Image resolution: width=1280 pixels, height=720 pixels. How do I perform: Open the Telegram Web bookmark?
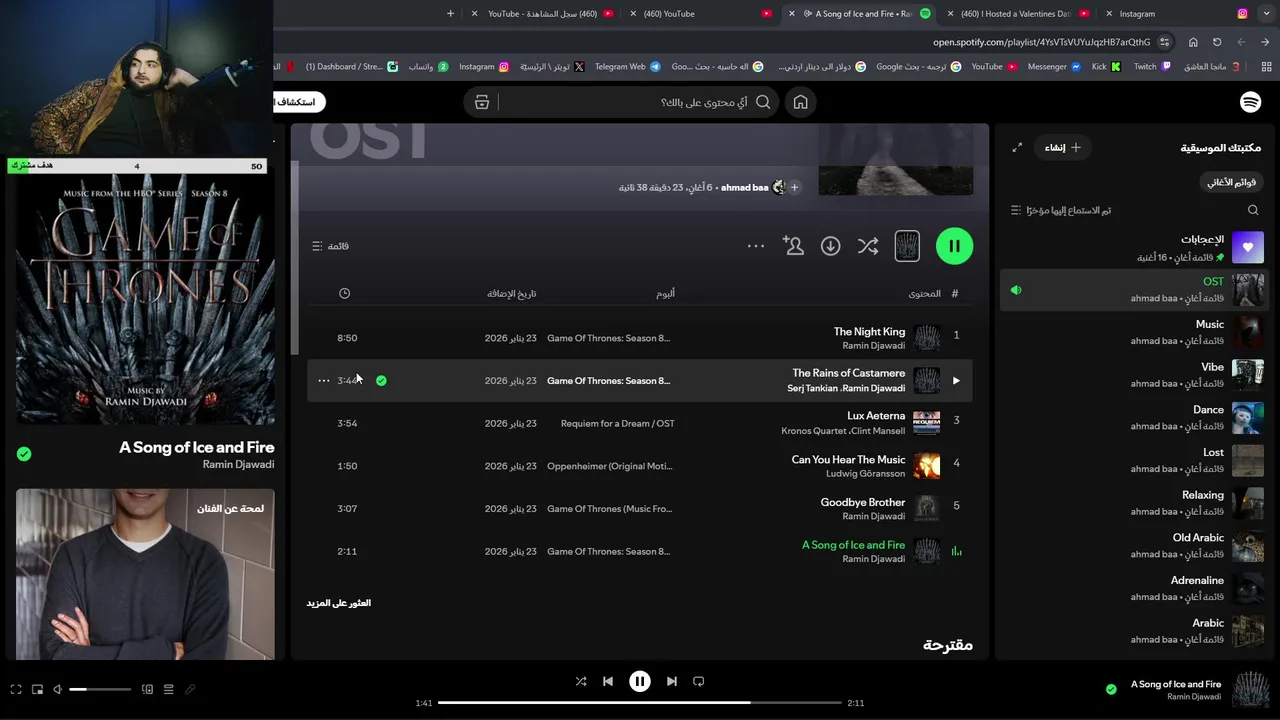627,67
